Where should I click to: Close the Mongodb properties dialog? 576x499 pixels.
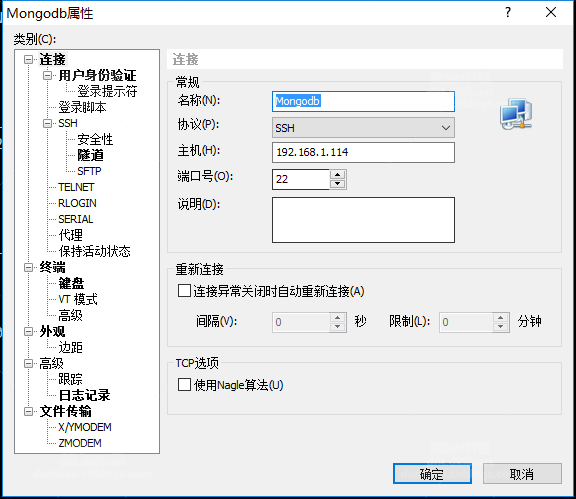click(551, 12)
